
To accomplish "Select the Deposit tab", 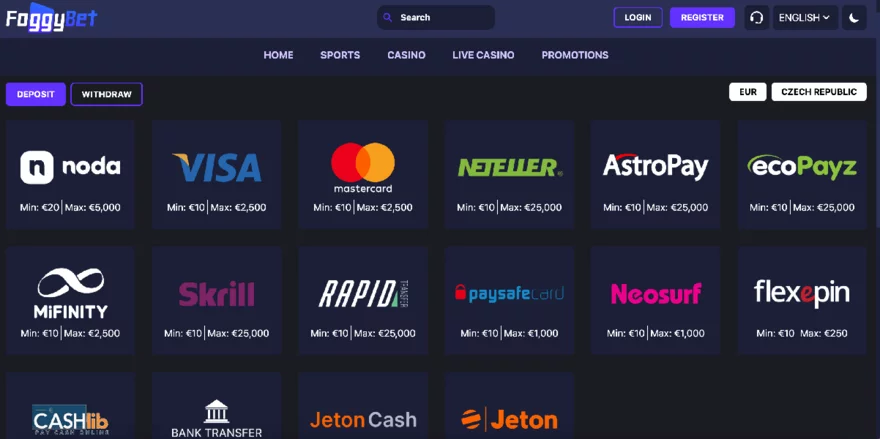I will pyautogui.click(x=36, y=94).
